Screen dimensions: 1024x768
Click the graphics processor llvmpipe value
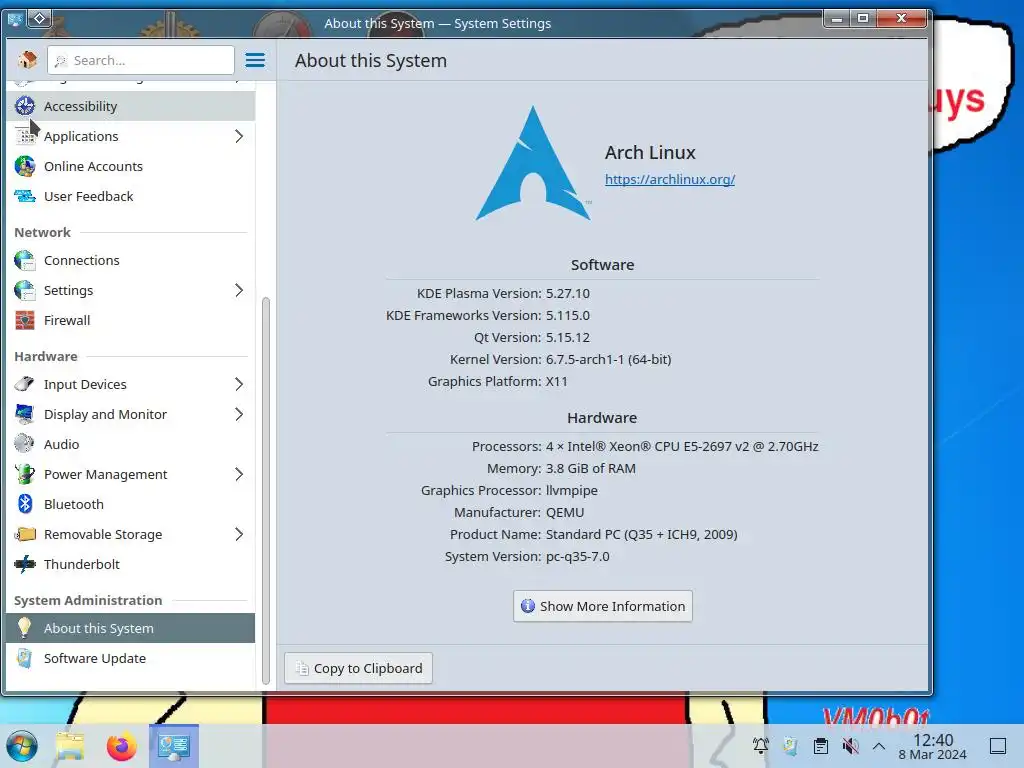[571, 490]
